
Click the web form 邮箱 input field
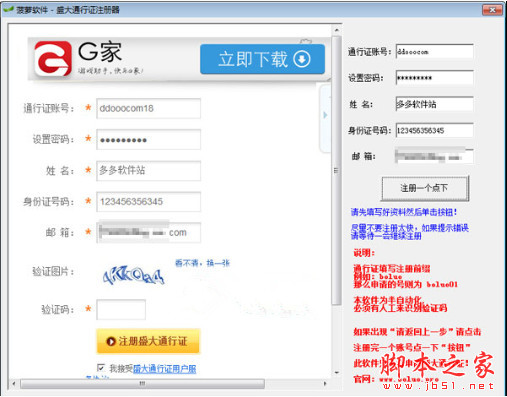pyautogui.click(x=149, y=232)
